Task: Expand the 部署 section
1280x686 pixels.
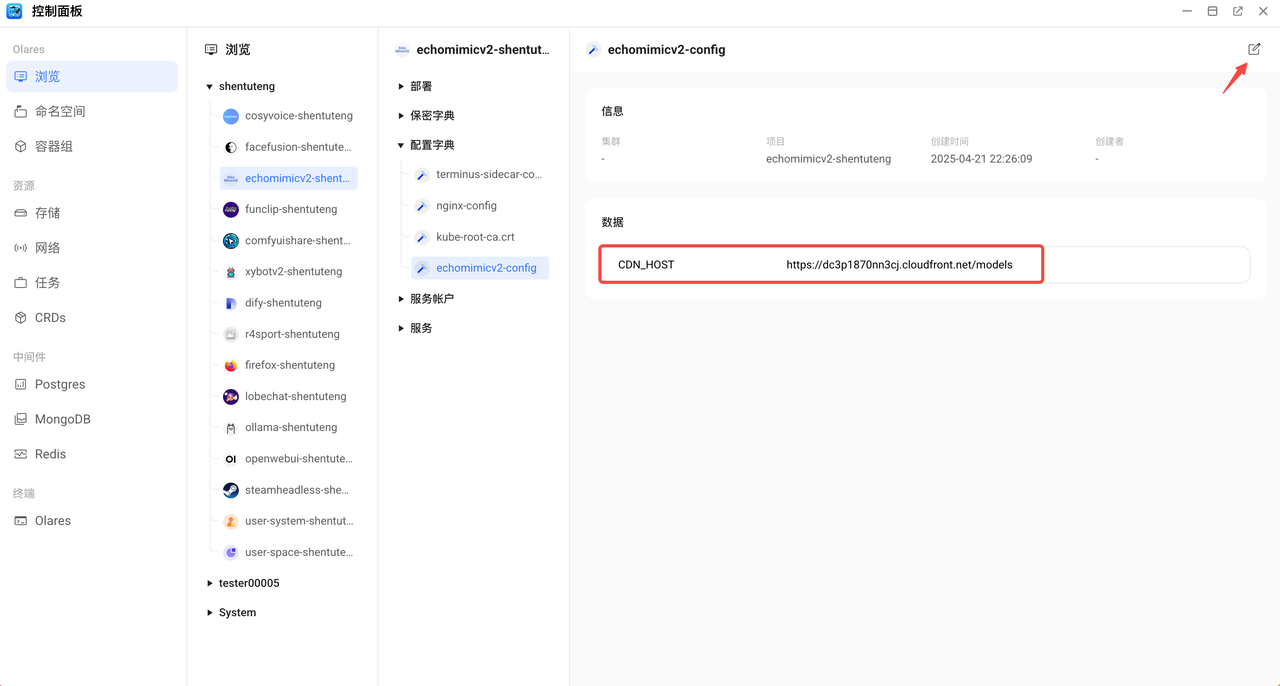Action: coord(401,87)
